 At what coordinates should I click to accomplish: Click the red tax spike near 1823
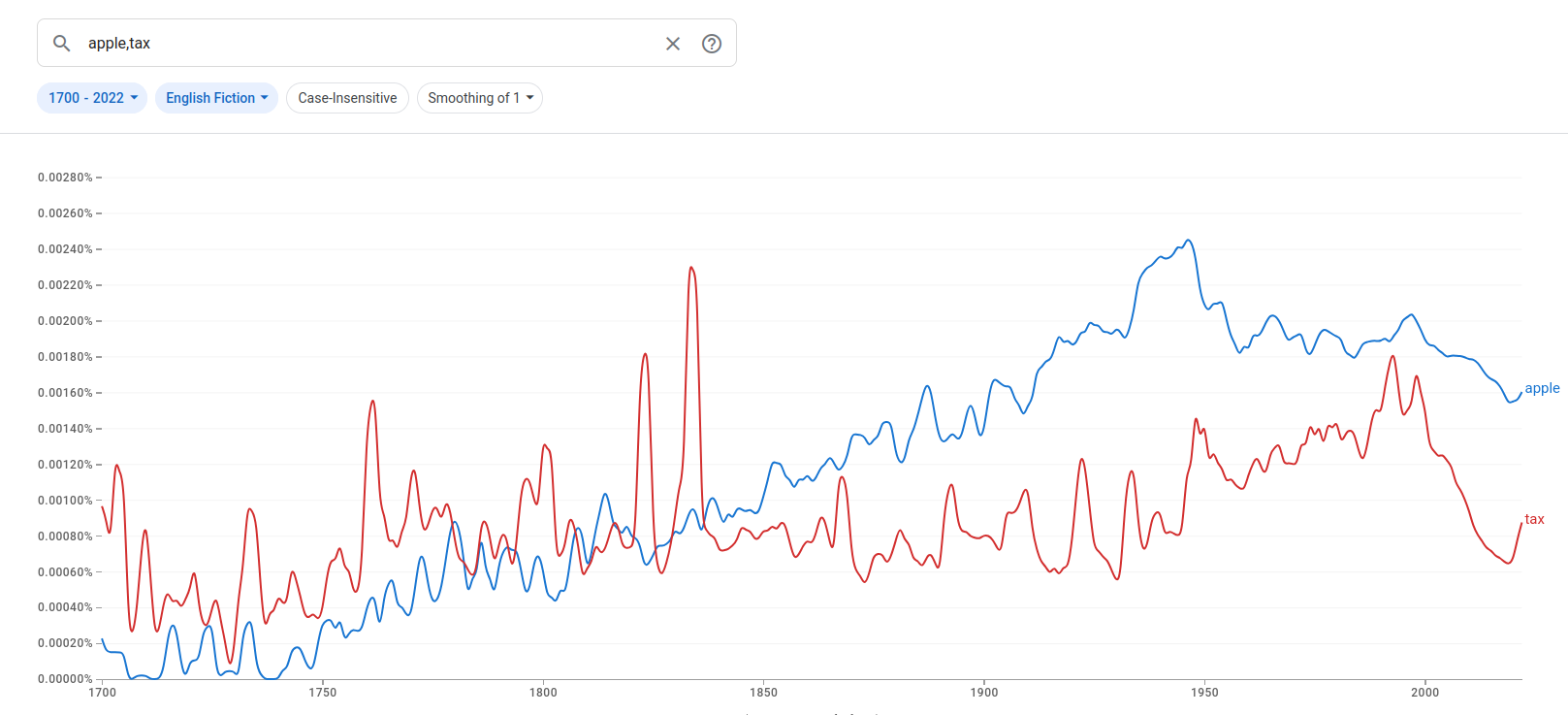pyautogui.click(x=645, y=355)
